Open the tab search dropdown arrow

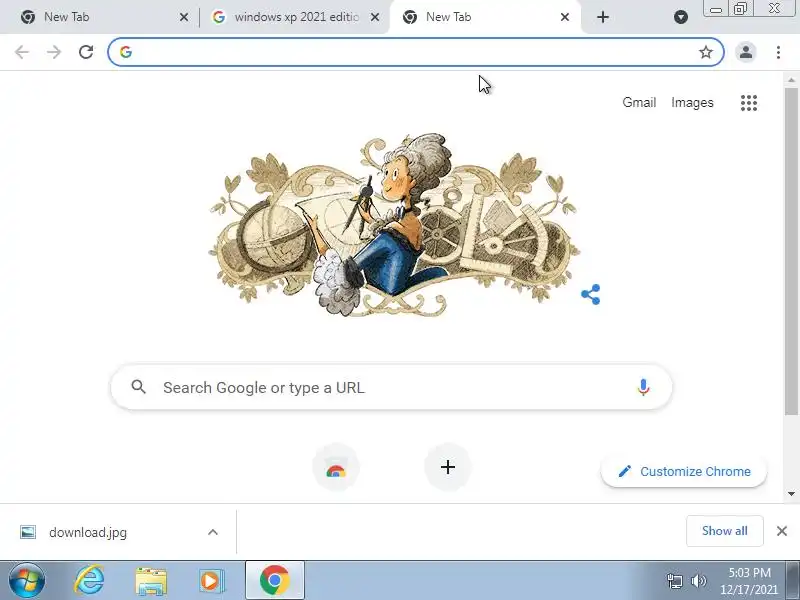point(681,17)
